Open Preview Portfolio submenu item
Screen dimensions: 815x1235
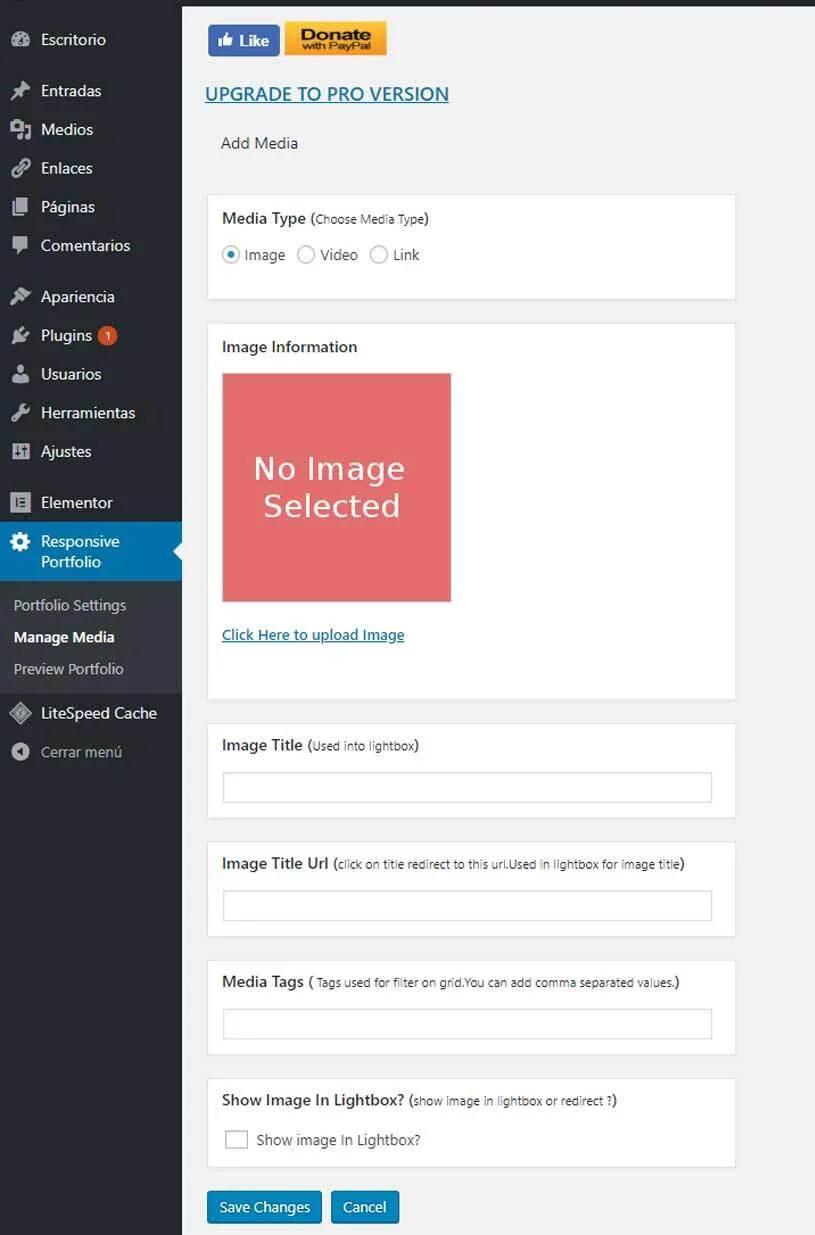[x=67, y=669]
